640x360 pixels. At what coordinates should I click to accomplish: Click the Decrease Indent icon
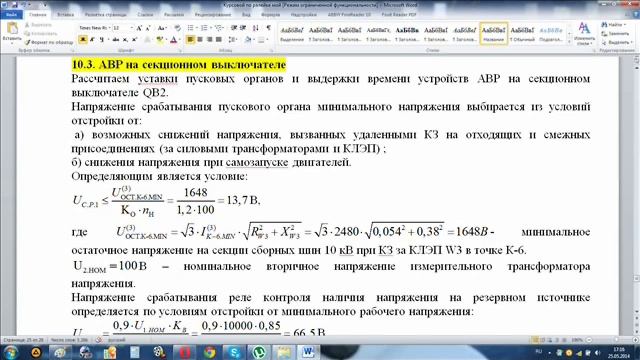click(x=234, y=28)
